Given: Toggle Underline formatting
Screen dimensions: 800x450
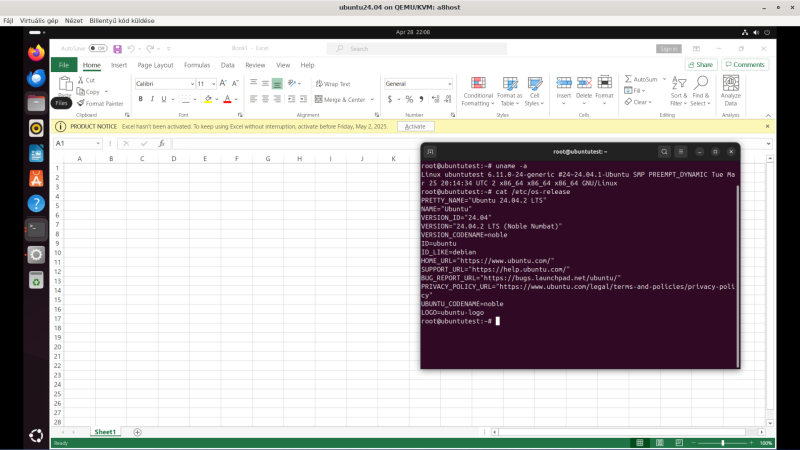Looking at the screenshot, I should point(164,99).
